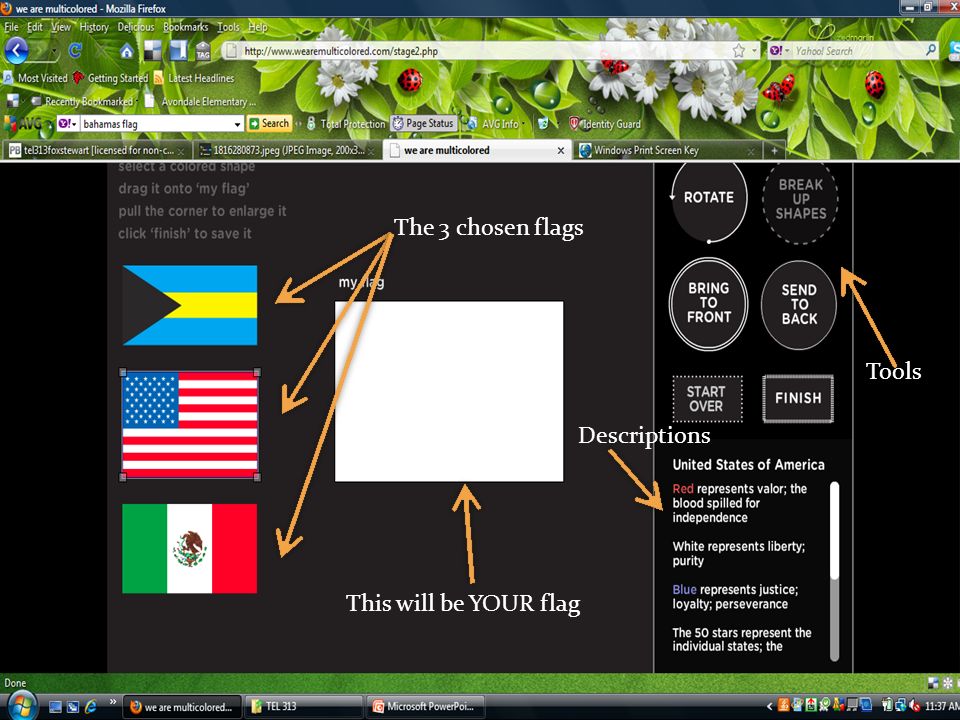This screenshot has width=960, height=720.
Task: Click the SEND TO BACK button
Action: pyautogui.click(x=799, y=304)
